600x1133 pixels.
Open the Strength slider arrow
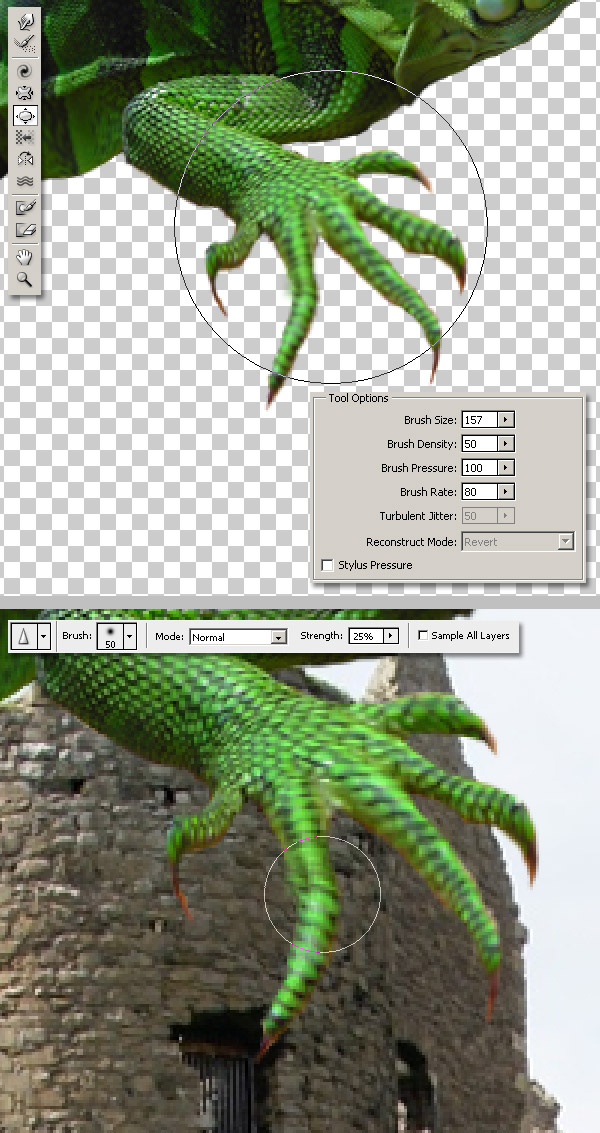pyautogui.click(x=391, y=636)
